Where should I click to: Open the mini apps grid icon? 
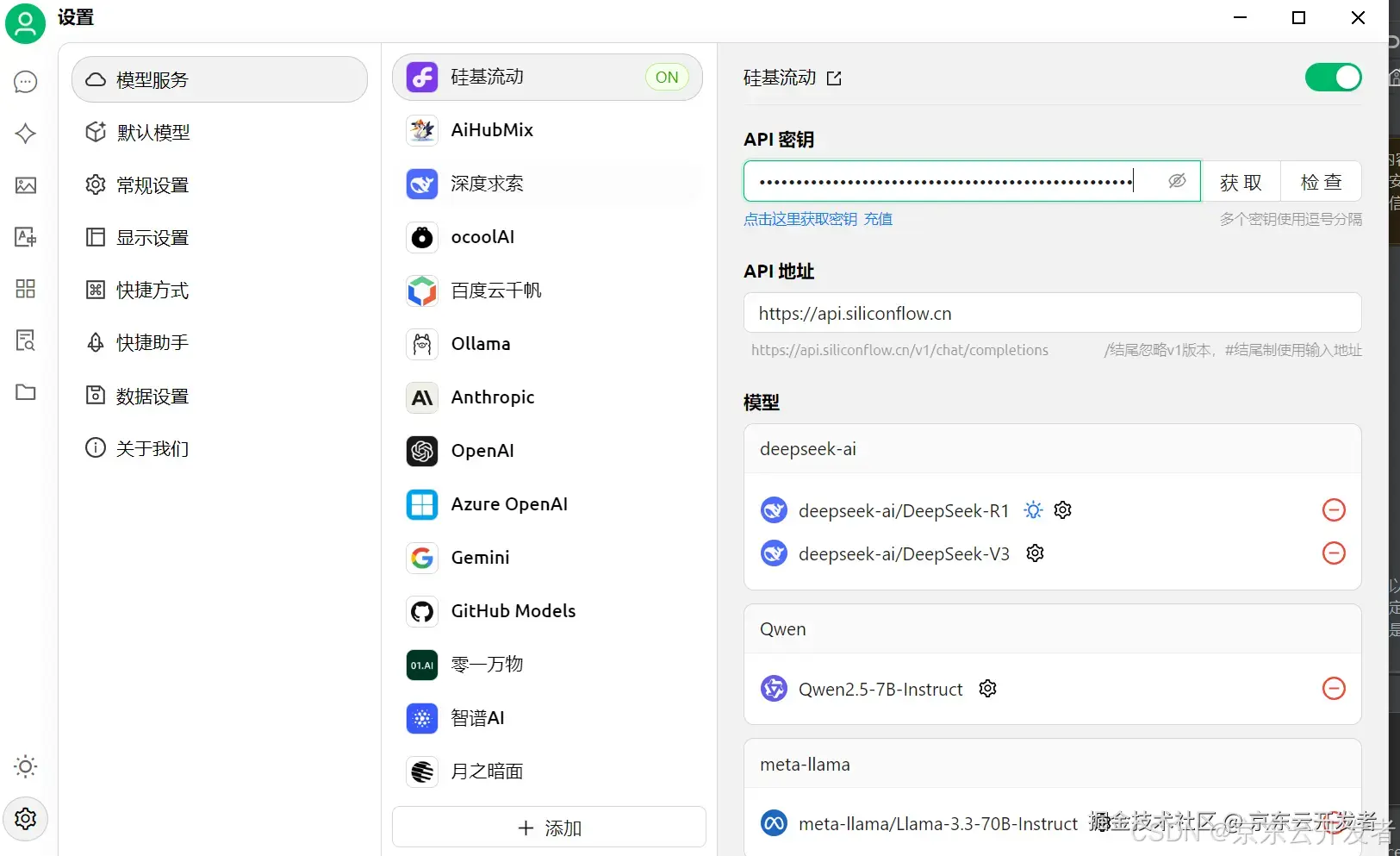click(26, 289)
